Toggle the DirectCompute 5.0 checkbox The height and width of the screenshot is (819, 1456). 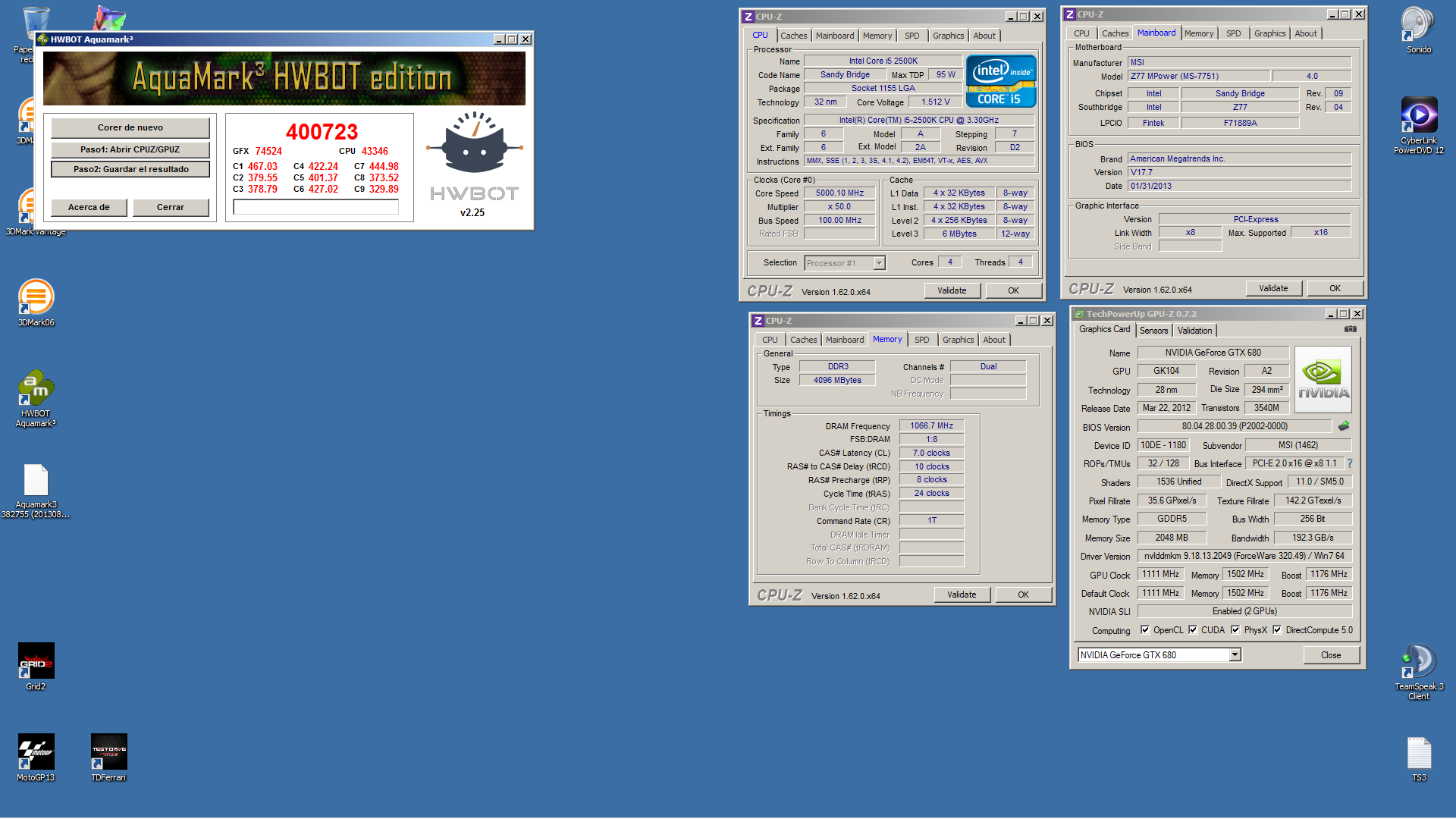pos(1277,629)
